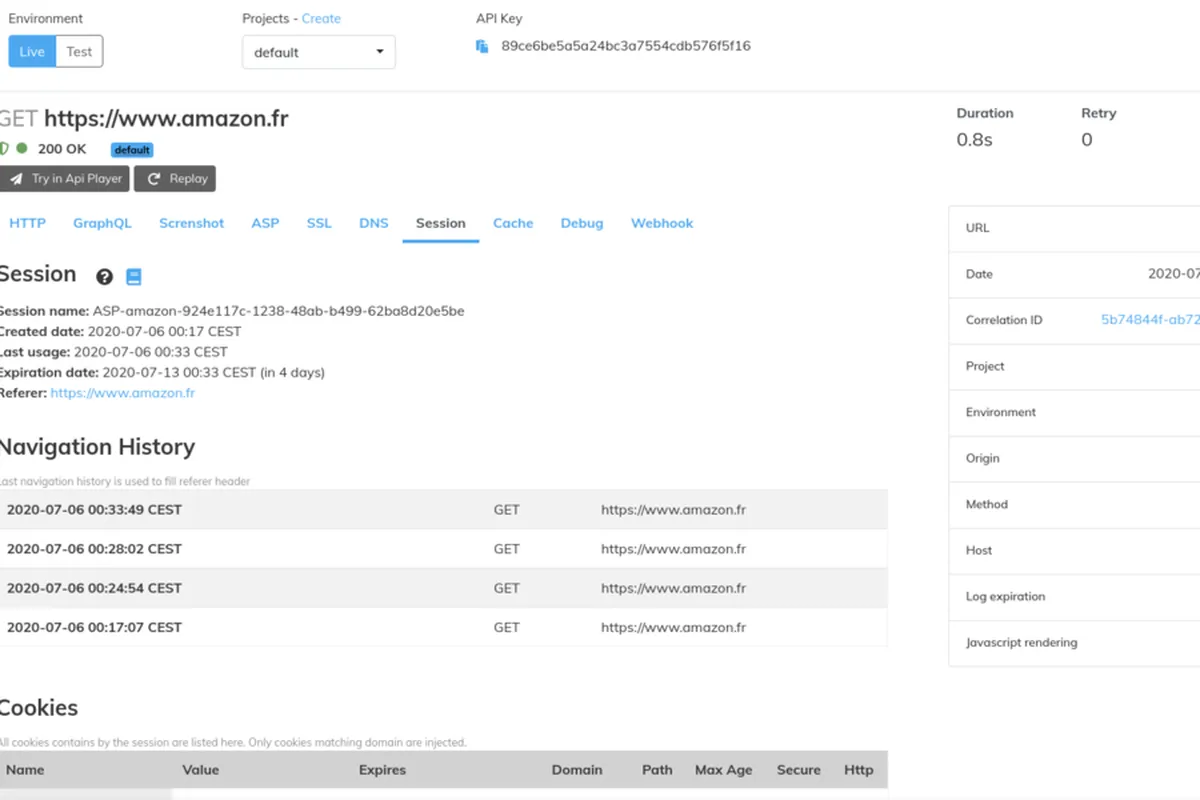The height and width of the screenshot is (800, 1200).
Task: Click the Log expiration row
Action: coord(1074,596)
